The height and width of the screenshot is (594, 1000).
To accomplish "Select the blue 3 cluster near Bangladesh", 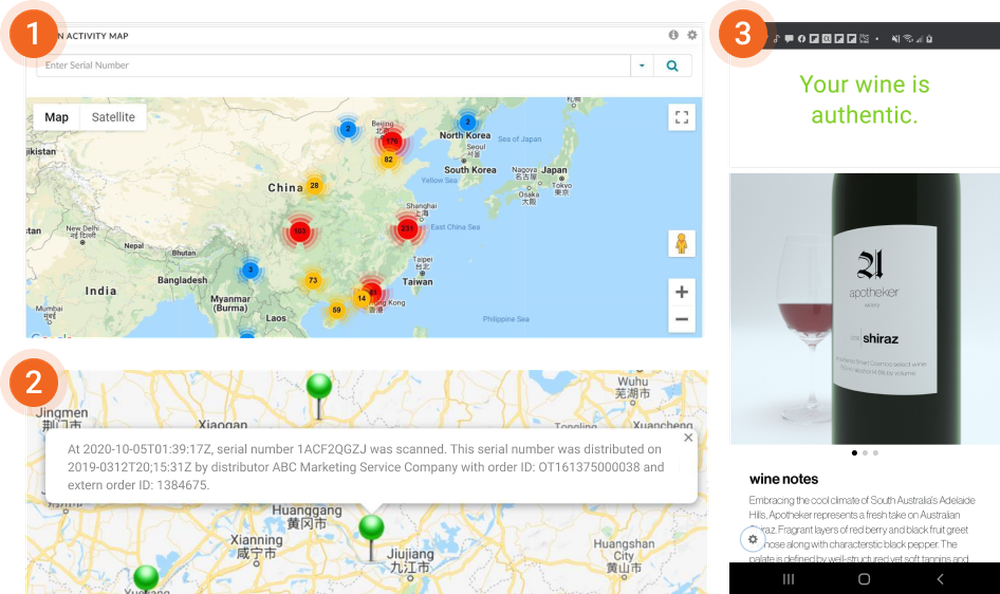I will point(251,269).
